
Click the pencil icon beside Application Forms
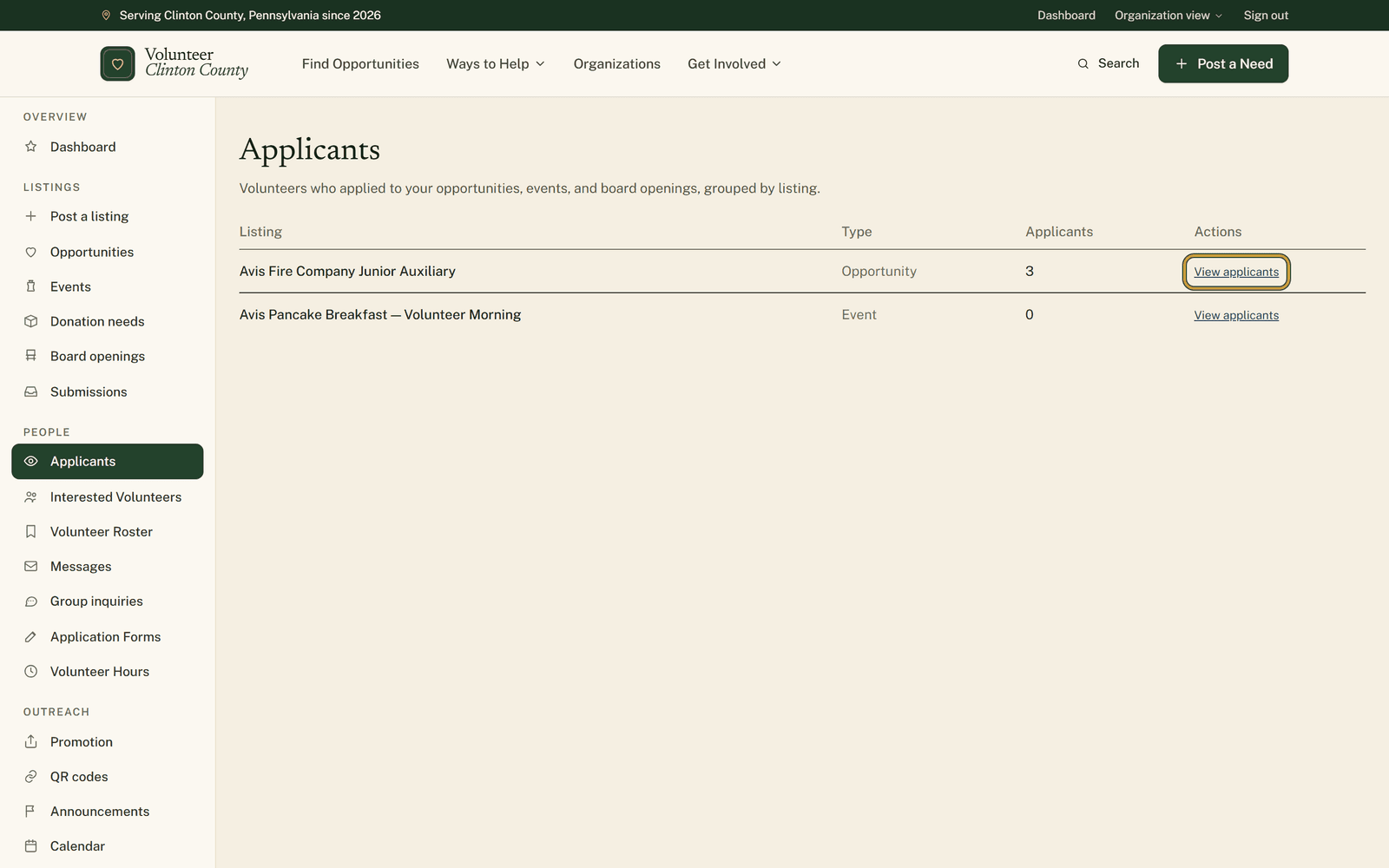[x=31, y=636]
